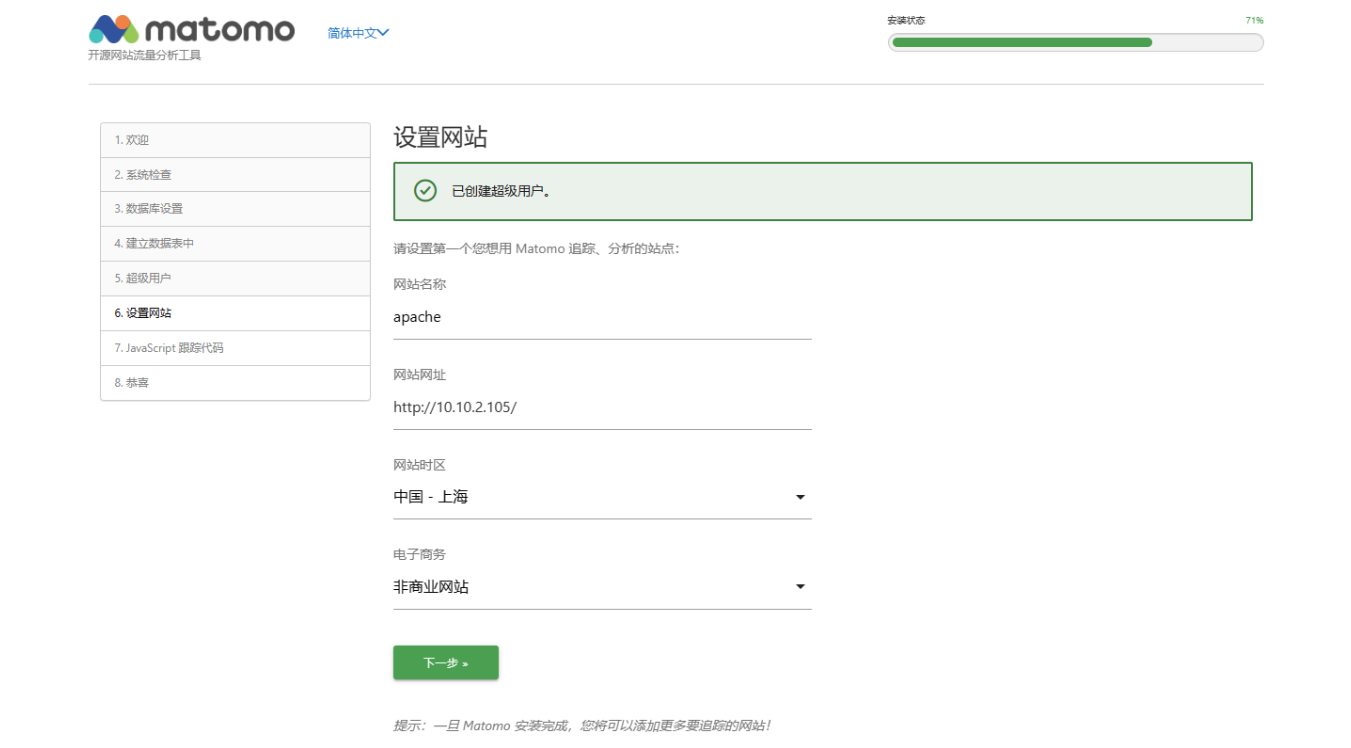This screenshot has width=1351, height=748.
Task: Select step 8. 恭喜 in sidebar
Action: (235, 383)
